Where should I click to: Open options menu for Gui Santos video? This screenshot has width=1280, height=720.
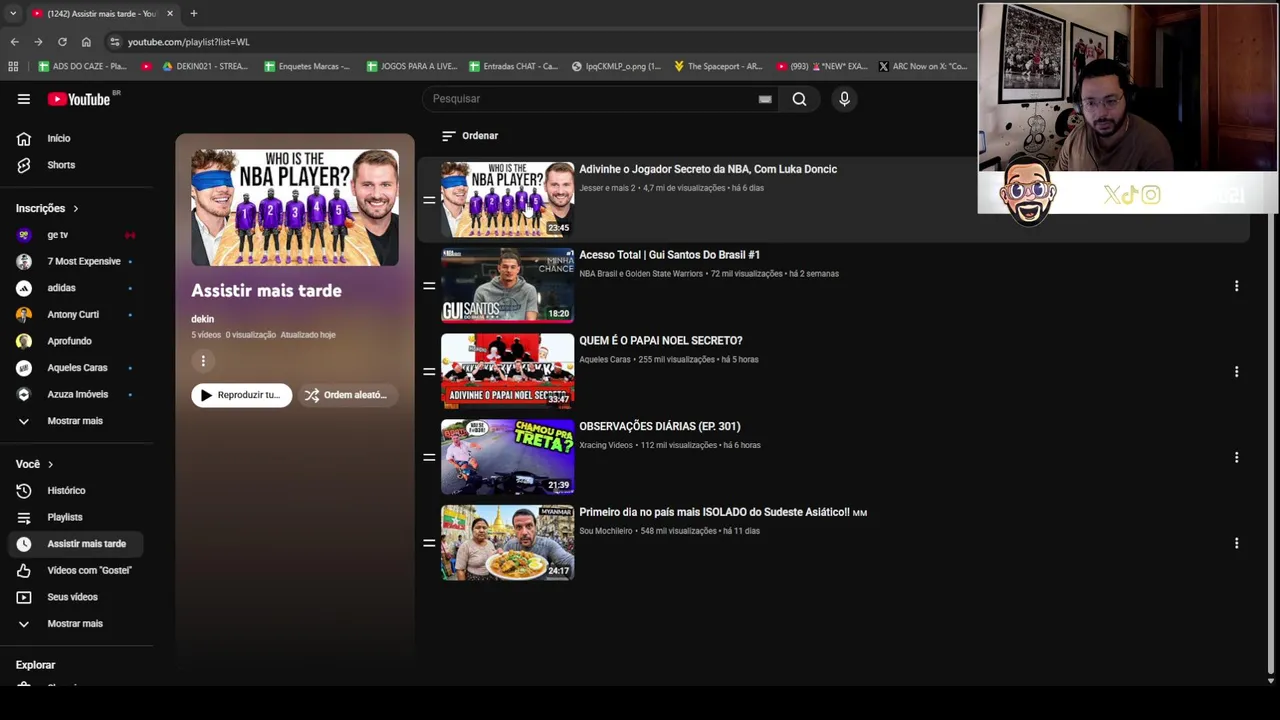[1236, 286]
